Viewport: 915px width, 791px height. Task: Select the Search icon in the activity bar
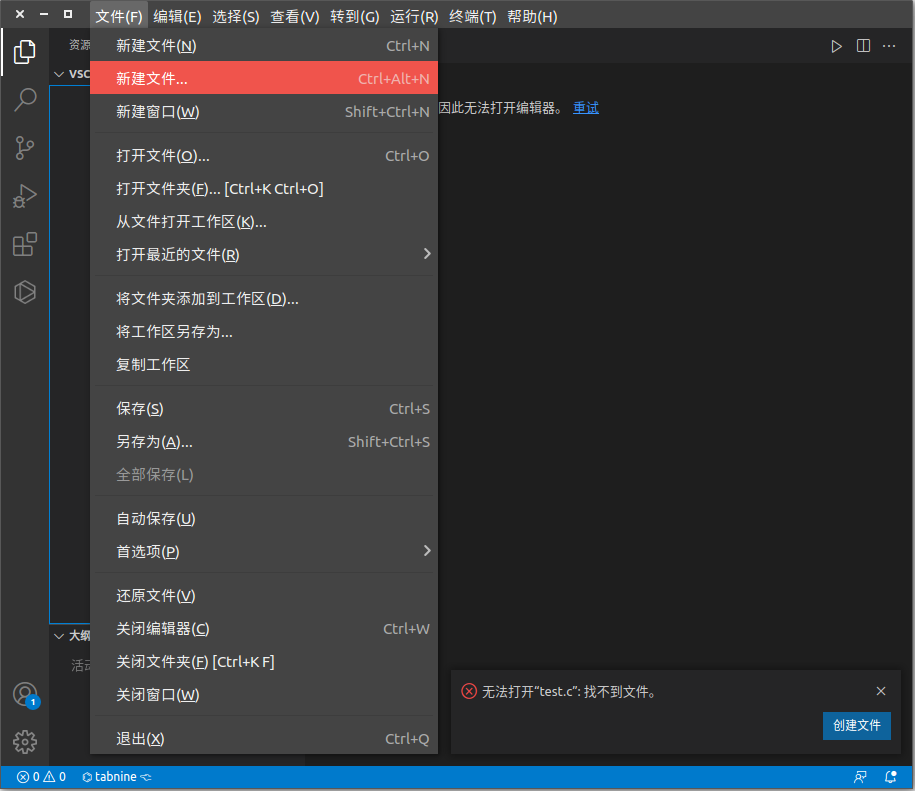(24, 99)
